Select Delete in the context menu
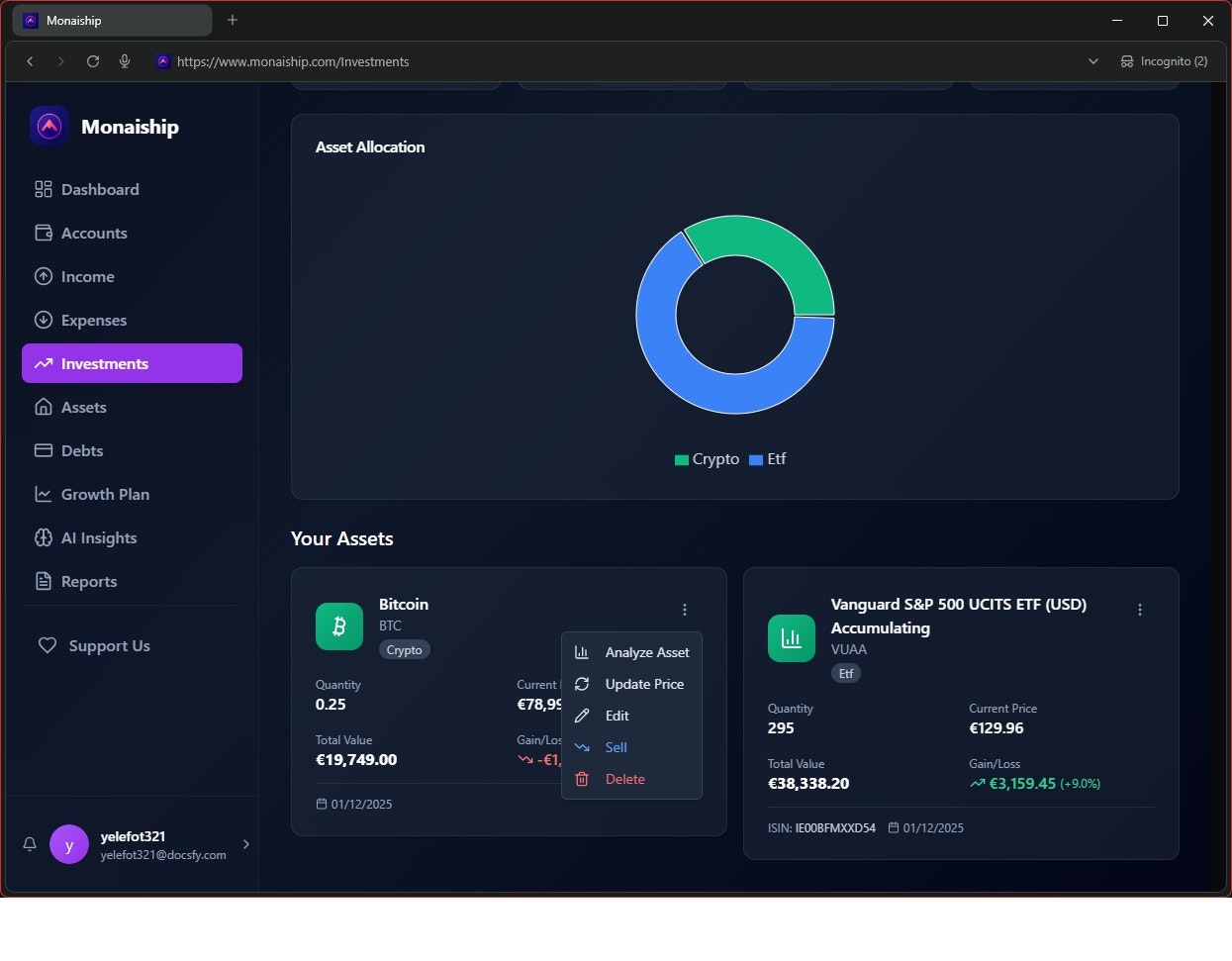 click(631, 779)
